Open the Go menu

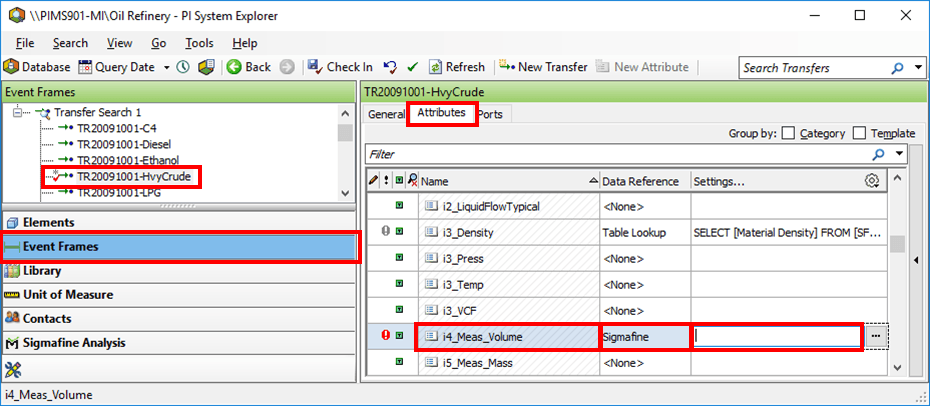pyautogui.click(x=158, y=43)
